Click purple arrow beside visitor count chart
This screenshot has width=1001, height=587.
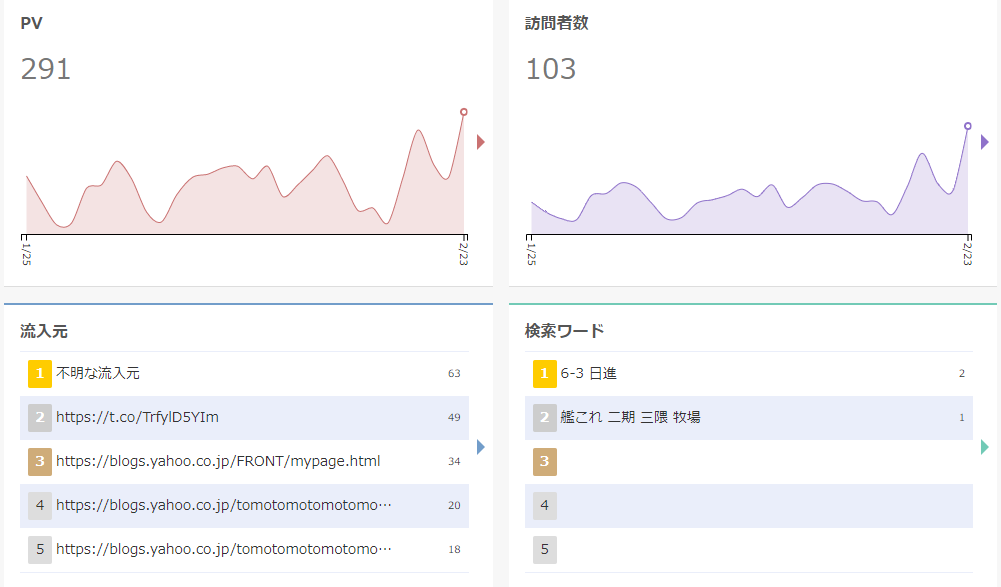(x=985, y=142)
